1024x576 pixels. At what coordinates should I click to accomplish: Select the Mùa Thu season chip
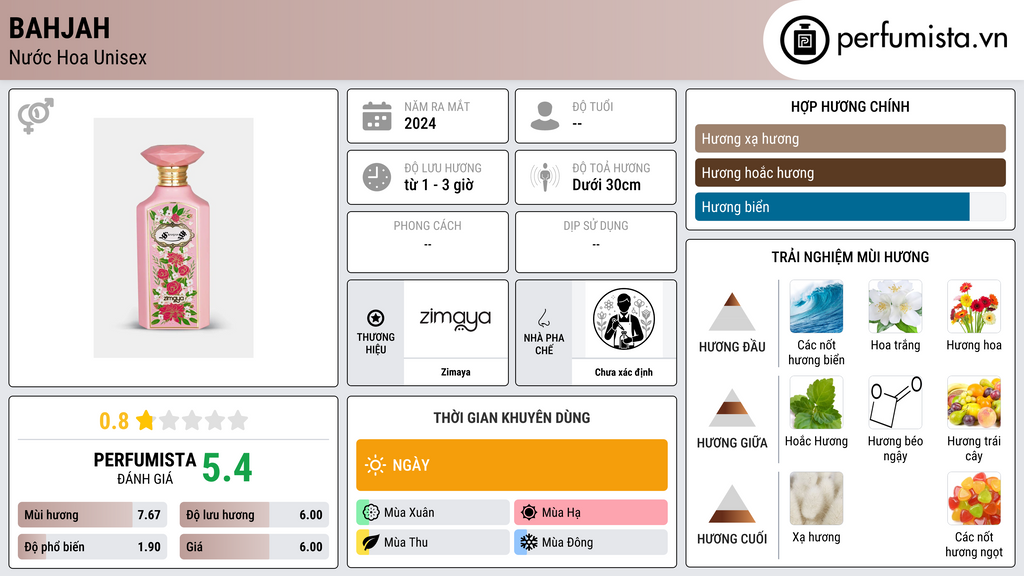pyautogui.click(x=433, y=542)
